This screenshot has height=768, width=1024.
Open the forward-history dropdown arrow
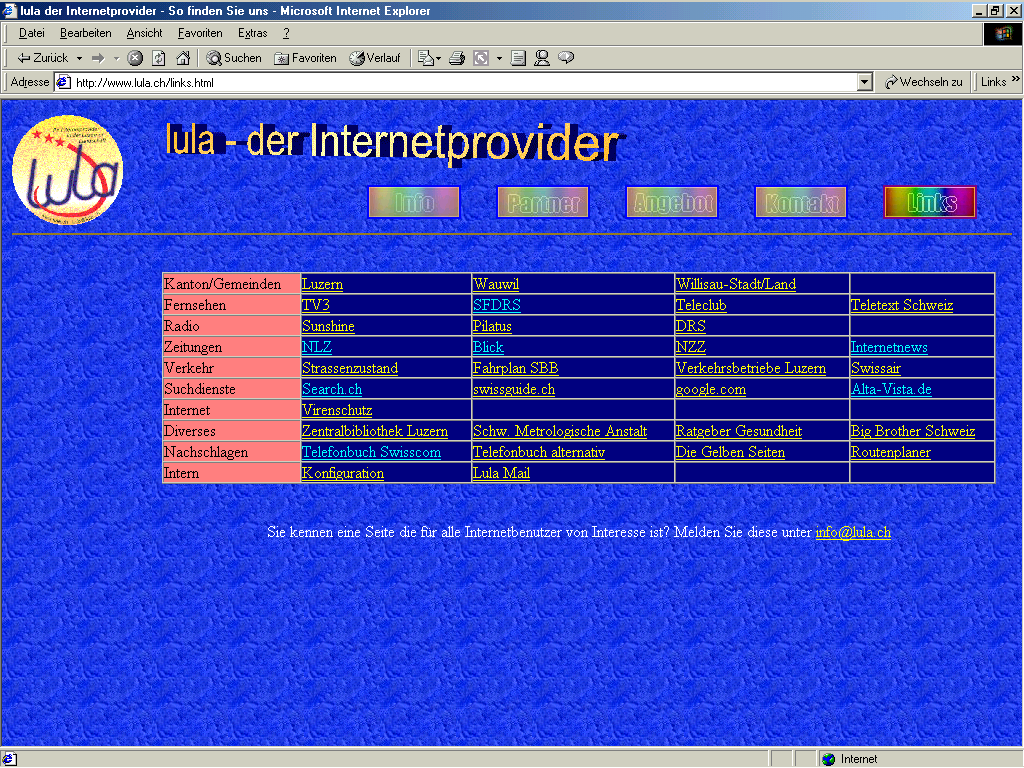point(116,58)
